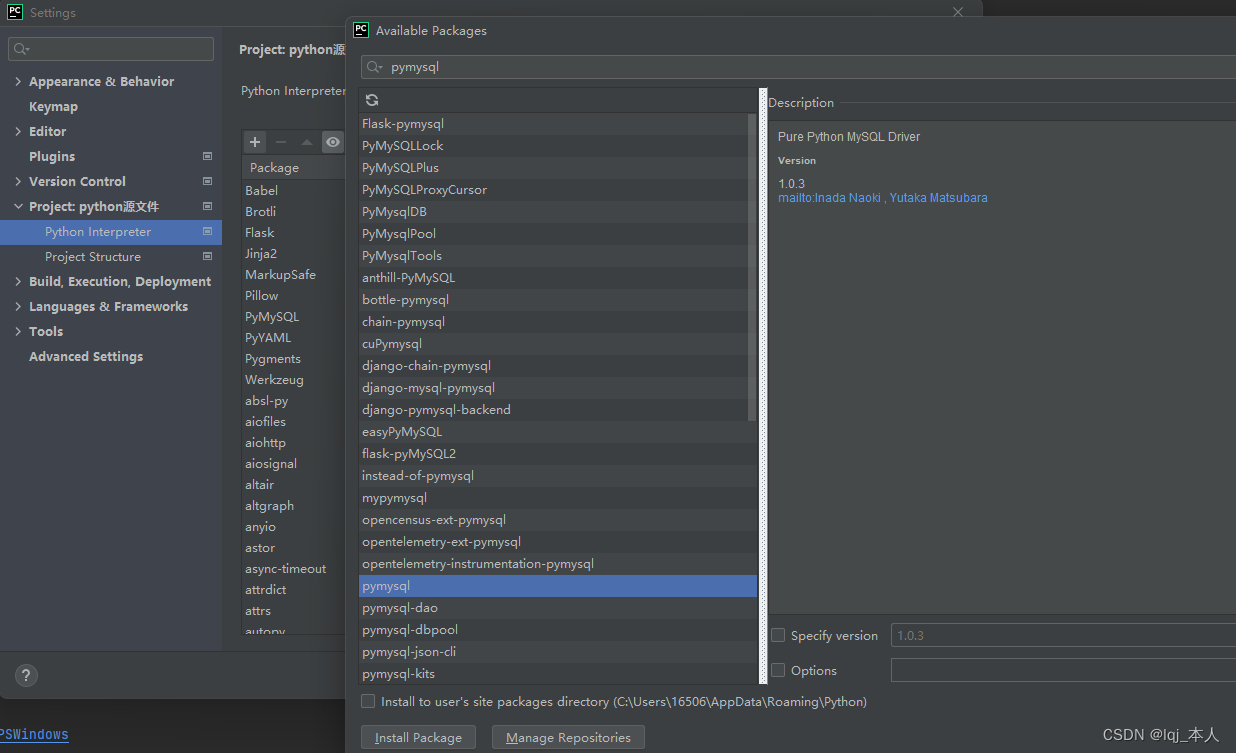1236x753 pixels.
Task: Select pymysql-json-cli in available packages
Action: (558, 652)
